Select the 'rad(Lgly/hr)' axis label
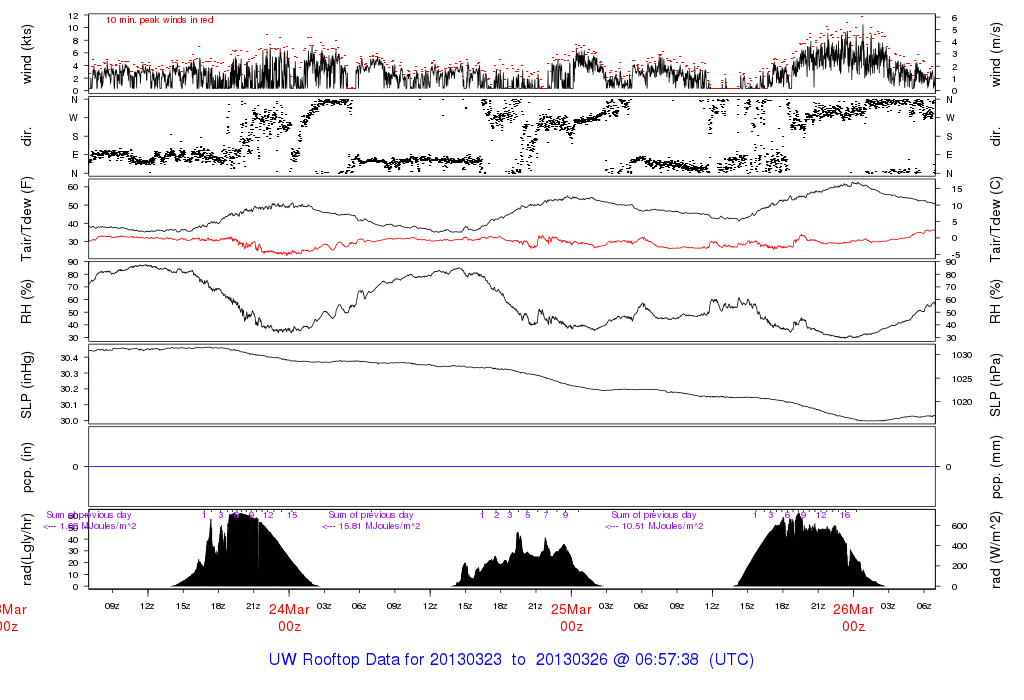The image size is (1024, 700). click(x=26, y=549)
